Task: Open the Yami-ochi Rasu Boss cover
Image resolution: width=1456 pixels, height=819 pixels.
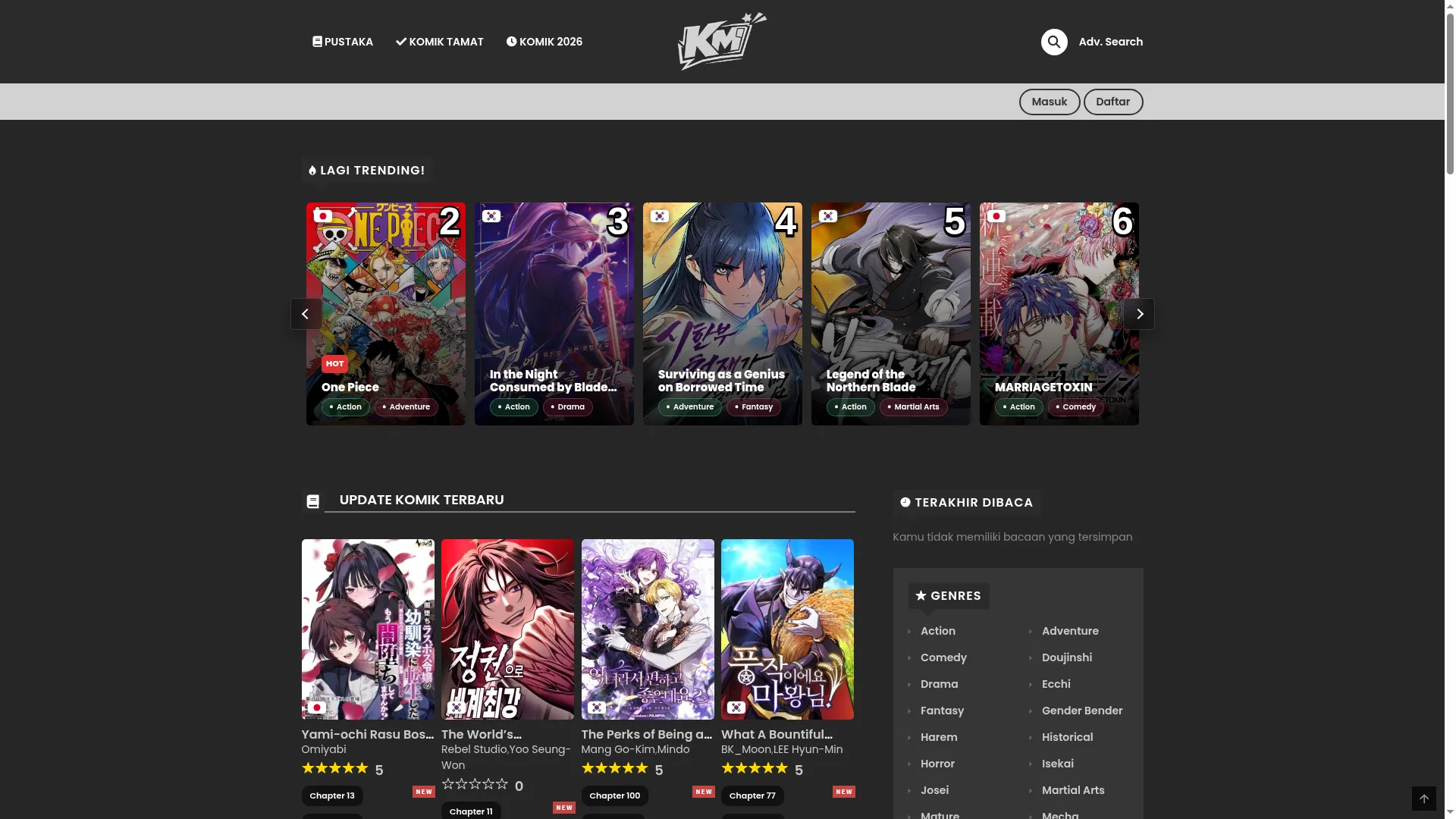Action: coord(368,629)
